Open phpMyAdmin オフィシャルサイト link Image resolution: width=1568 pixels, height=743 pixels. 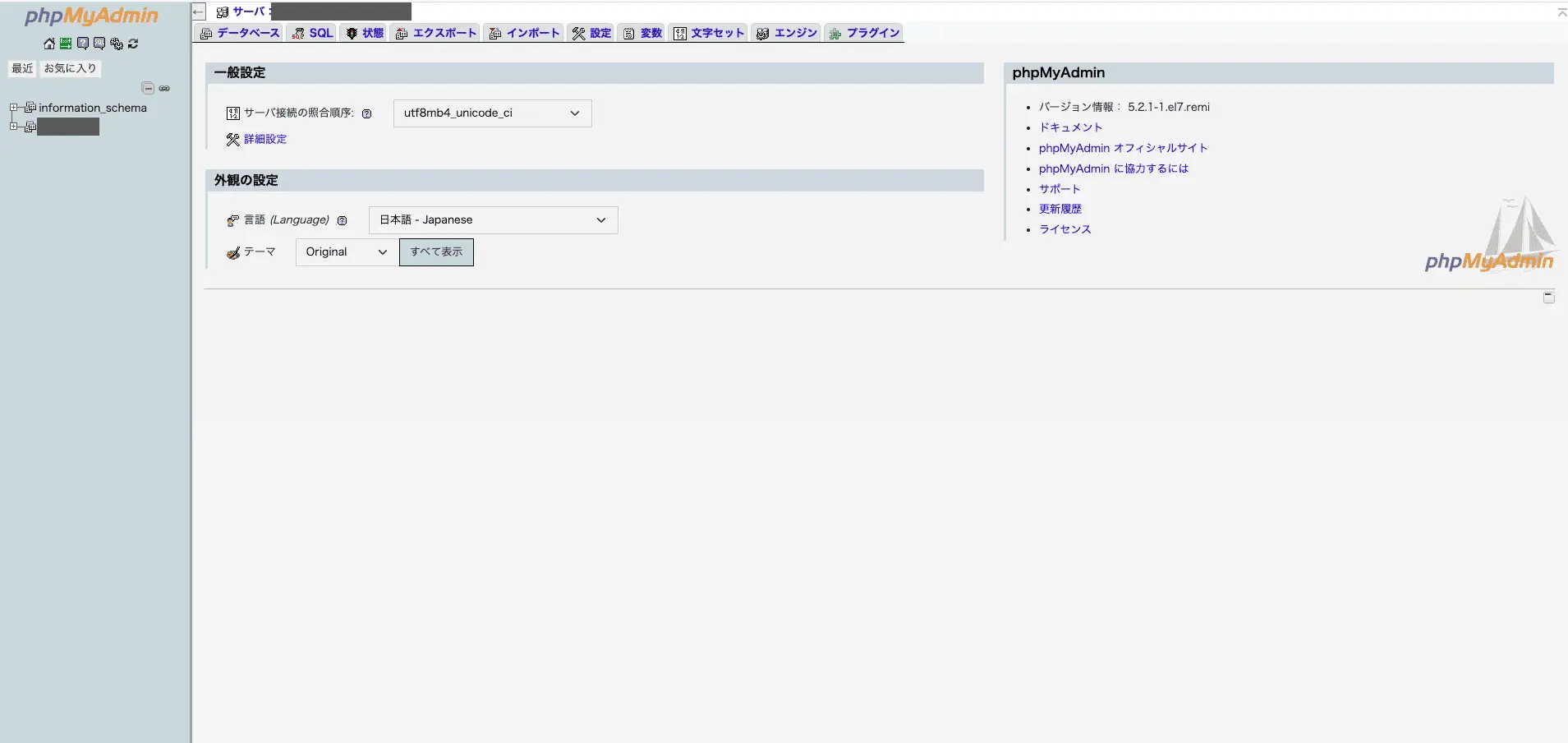click(x=1123, y=148)
